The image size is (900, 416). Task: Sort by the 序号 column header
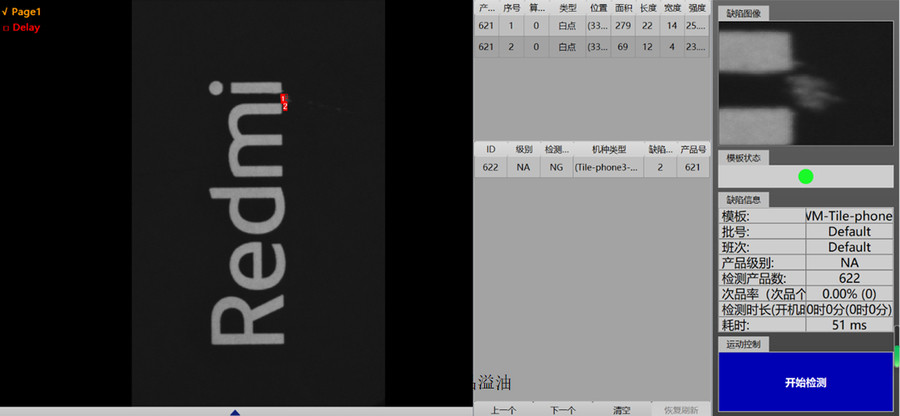click(x=511, y=8)
